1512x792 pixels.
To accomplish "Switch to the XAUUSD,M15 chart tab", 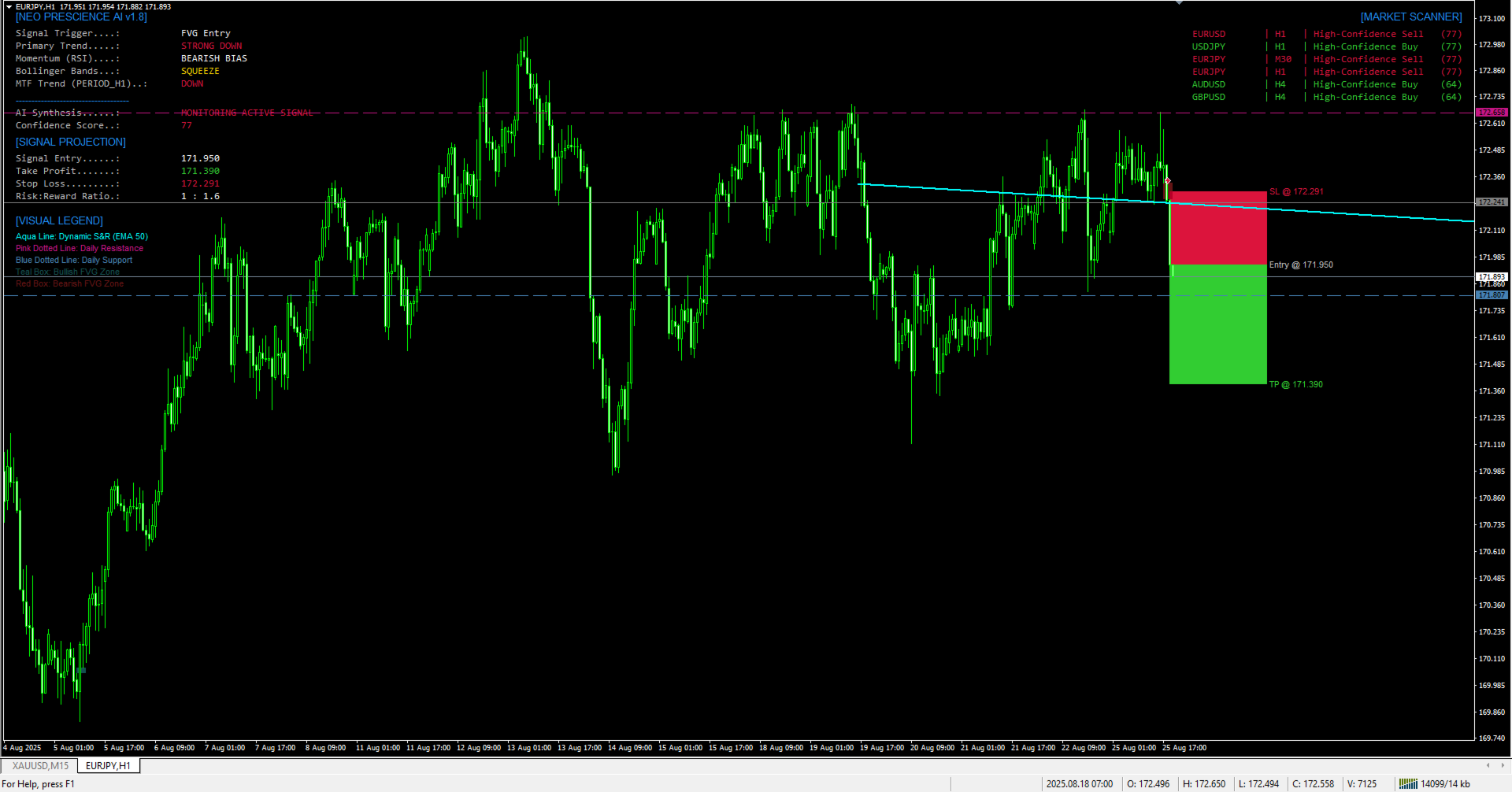I will pos(40,765).
